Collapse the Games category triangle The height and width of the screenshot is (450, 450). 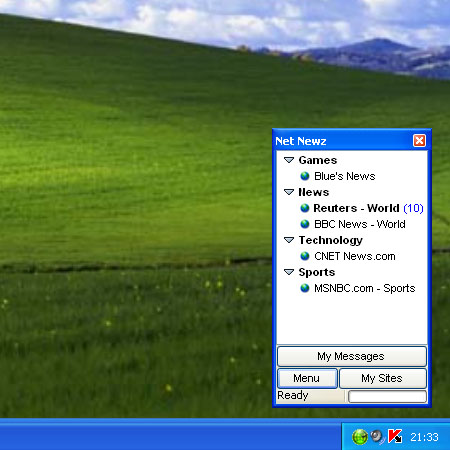click(x=289, y=160)
